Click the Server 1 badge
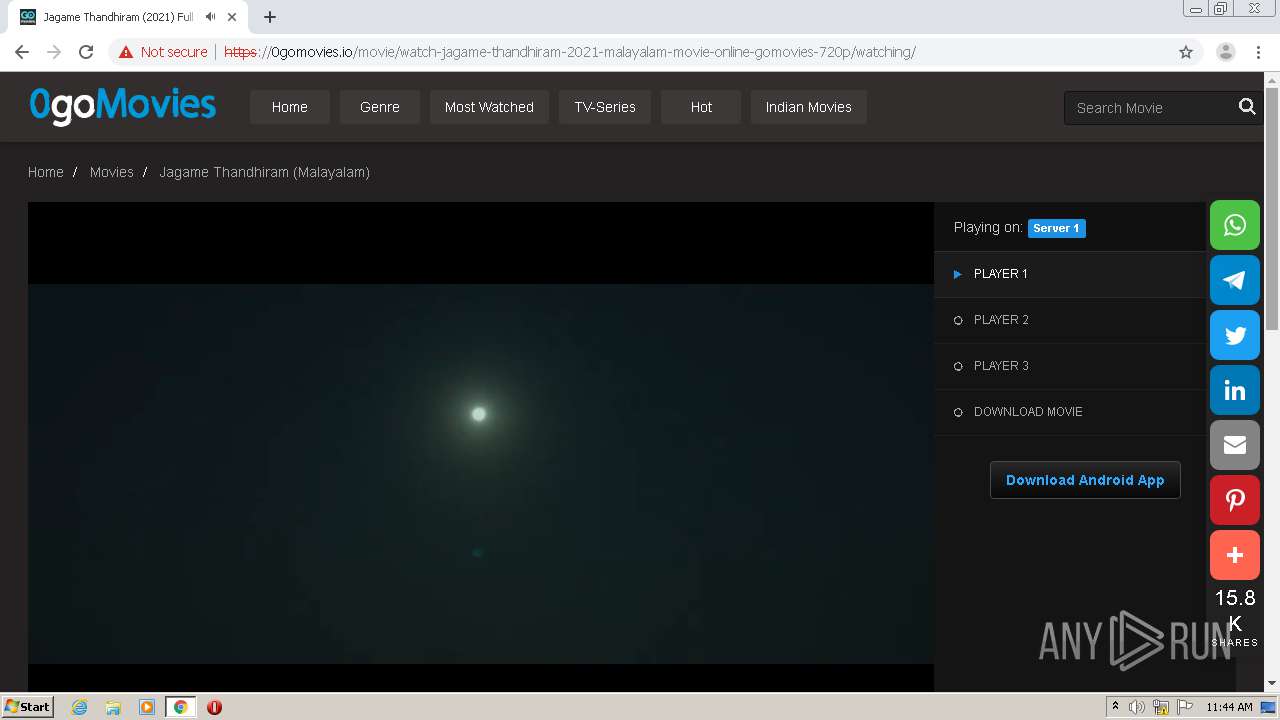The height and width of the screenshot is (720, 1280). point(1056,228)
